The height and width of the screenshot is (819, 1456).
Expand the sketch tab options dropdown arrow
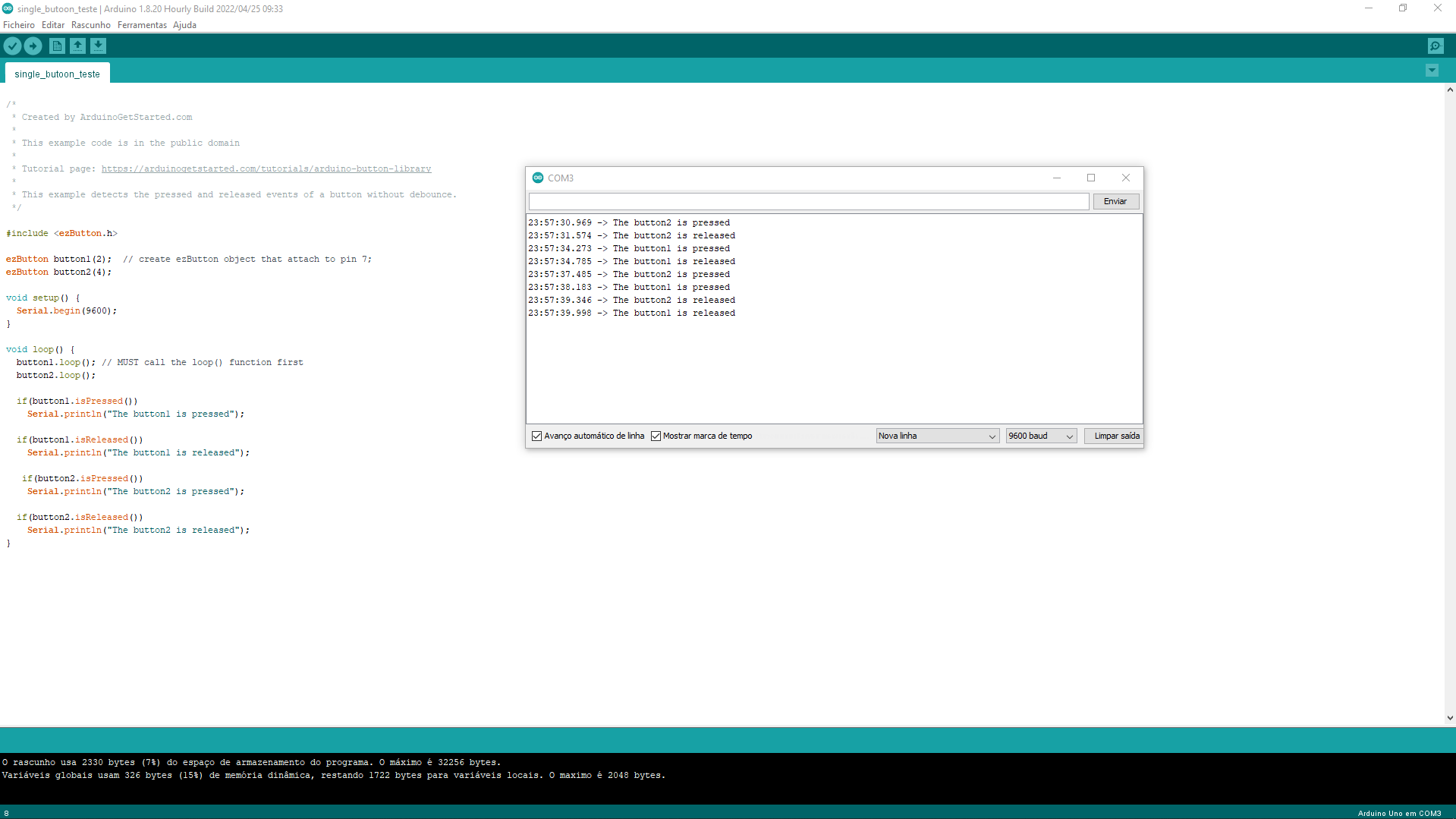tap(1432, 71)
